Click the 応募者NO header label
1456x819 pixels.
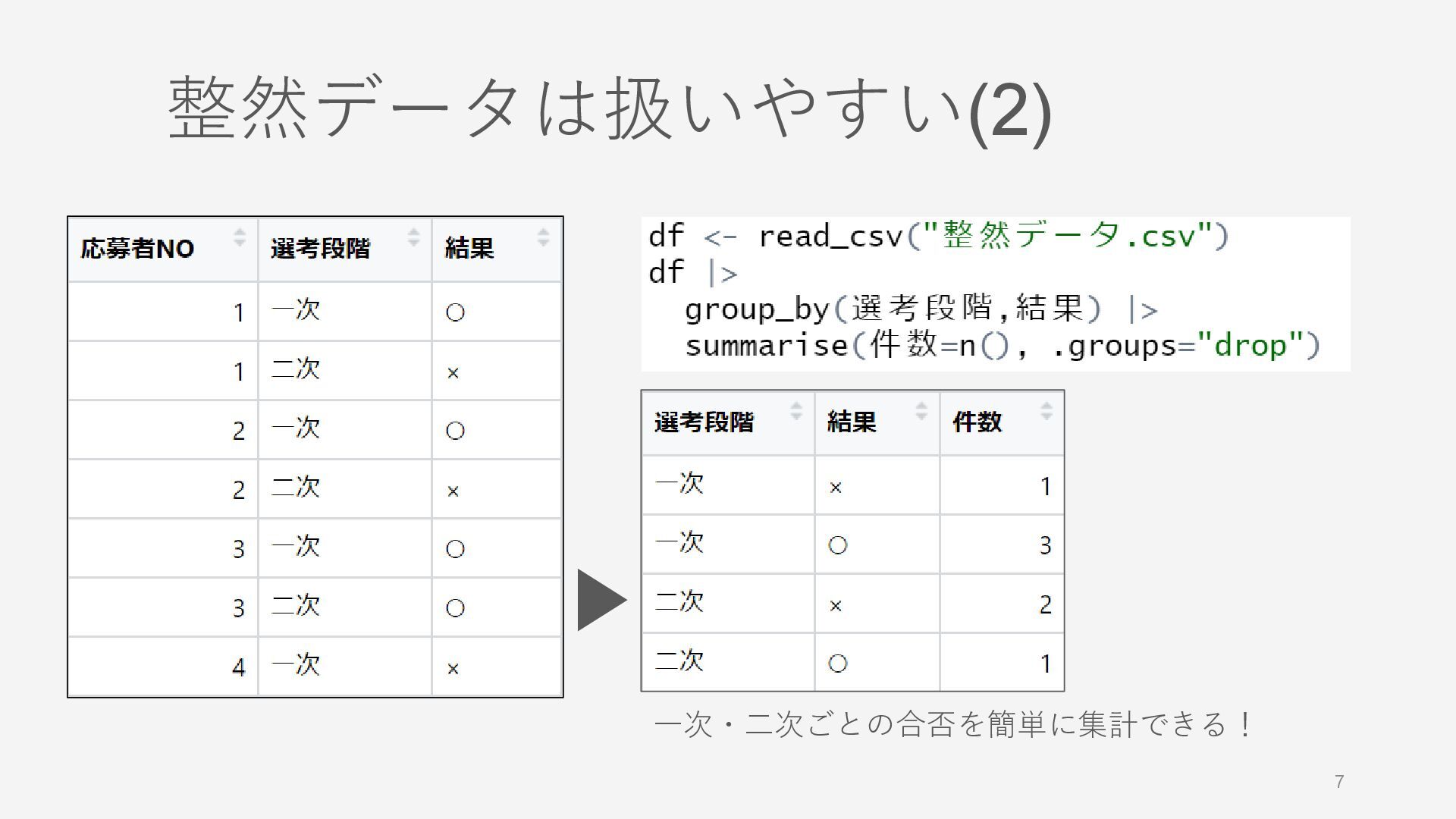pyautogui.click(x=137, y=249)
